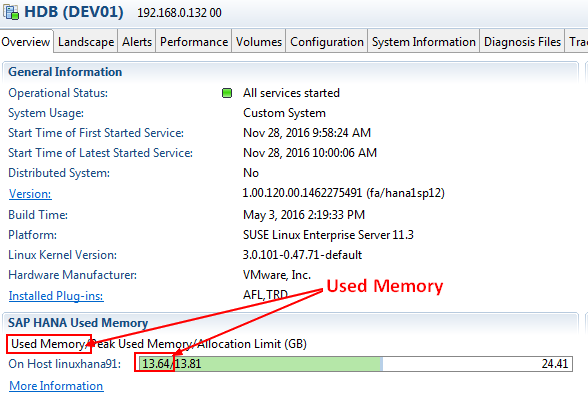Switch to the Overview tab
Screen dimensions: 588x397
[x=26, y=42]
